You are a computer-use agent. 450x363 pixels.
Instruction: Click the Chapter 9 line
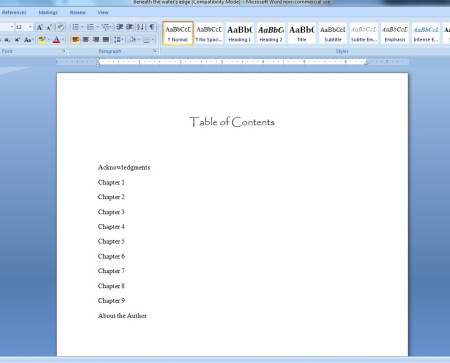111,301
